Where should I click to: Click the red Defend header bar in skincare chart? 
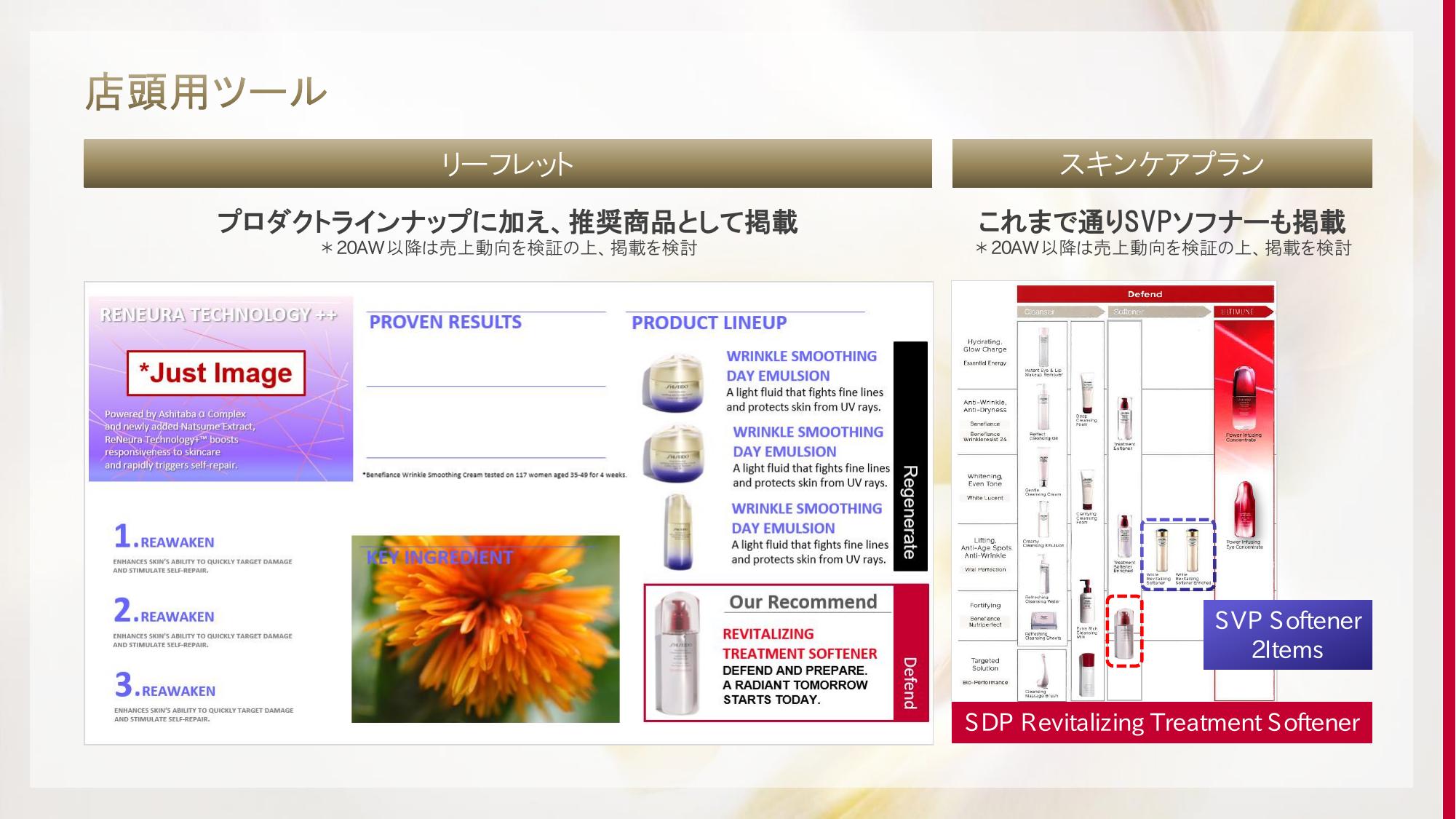point(1145,294)
